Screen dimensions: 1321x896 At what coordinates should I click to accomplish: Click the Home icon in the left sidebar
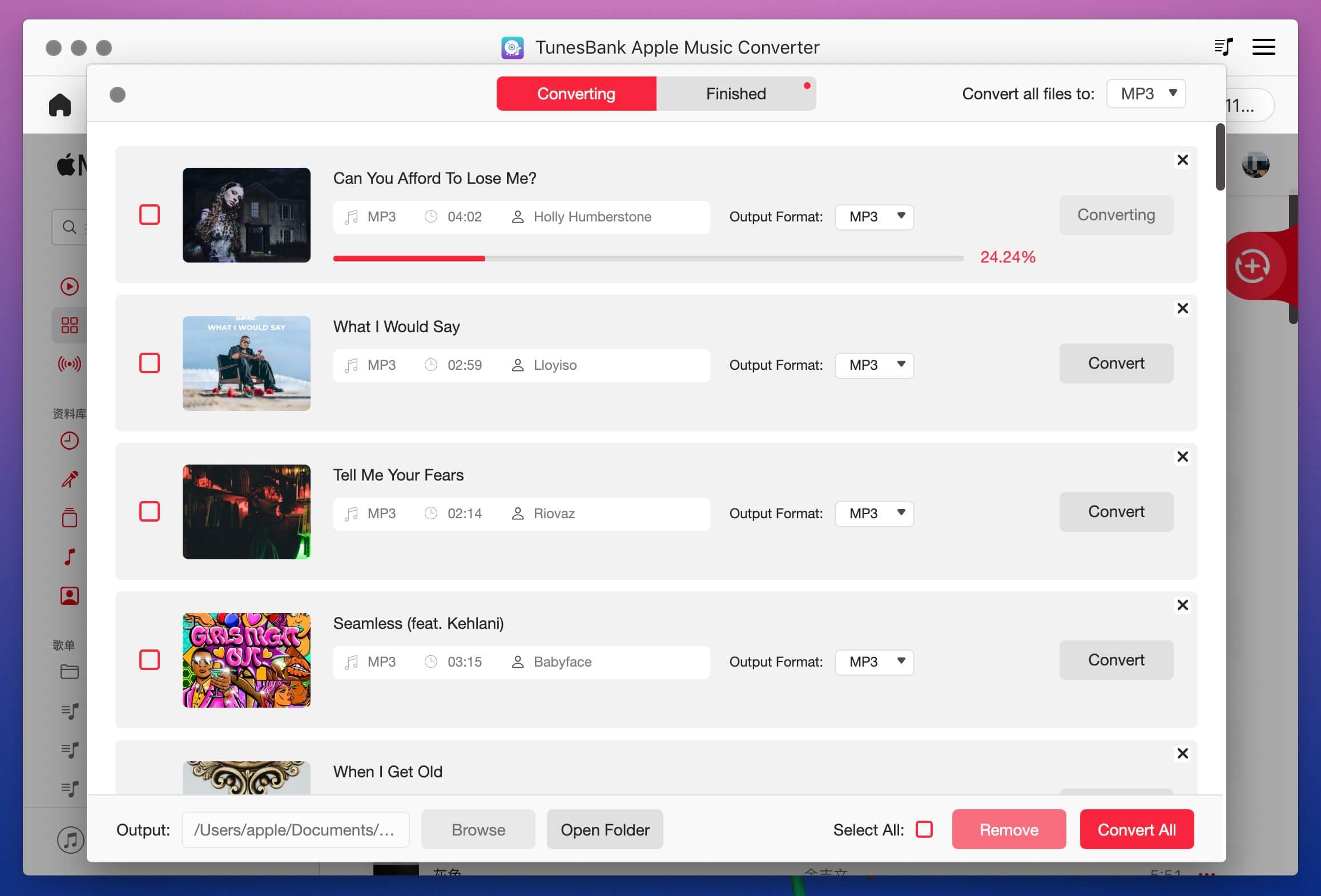tap(59, 104)
